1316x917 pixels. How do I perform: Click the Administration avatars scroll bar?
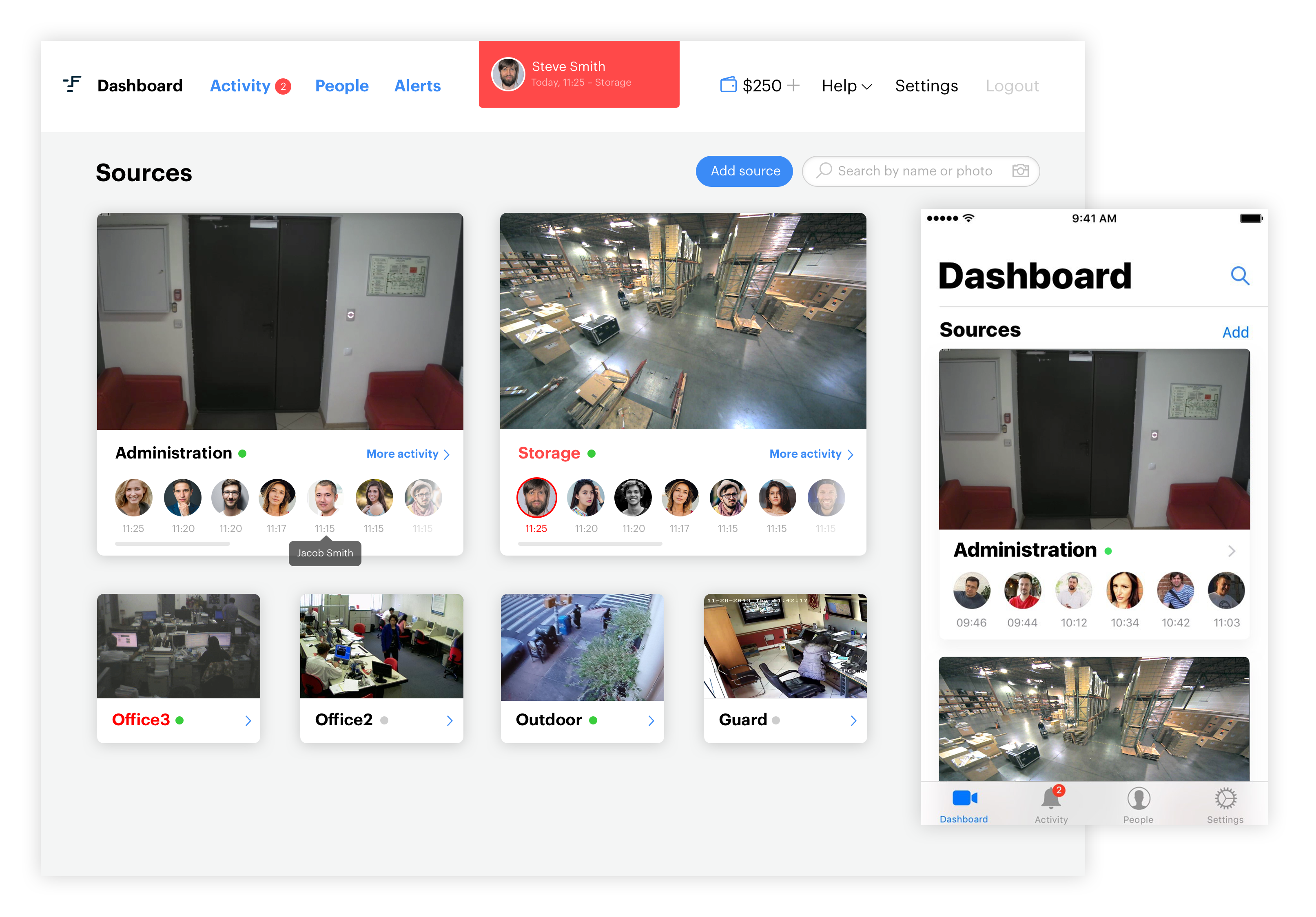point(173,543)
